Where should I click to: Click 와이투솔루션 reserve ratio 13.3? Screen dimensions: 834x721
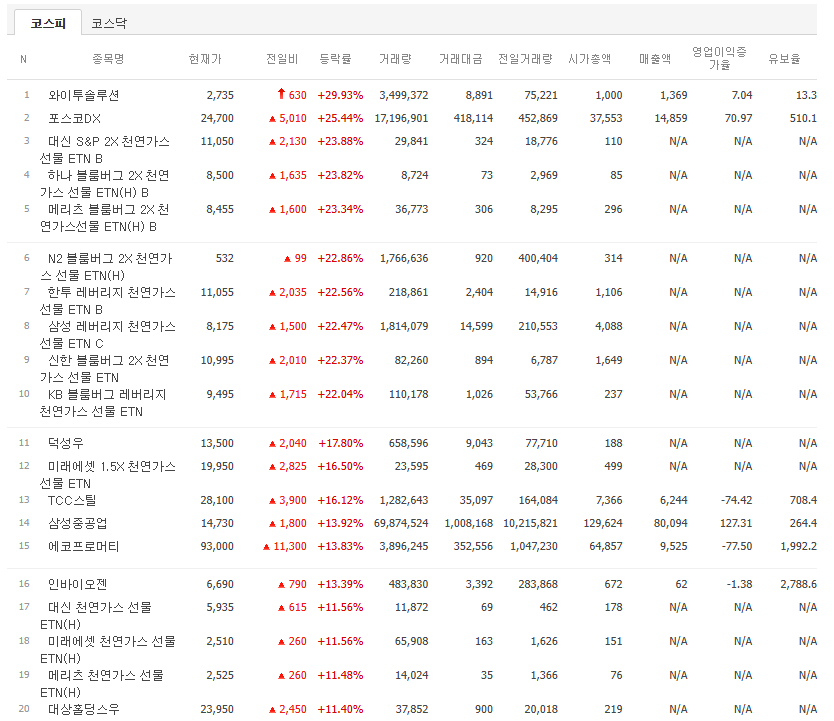pos(806,95)
